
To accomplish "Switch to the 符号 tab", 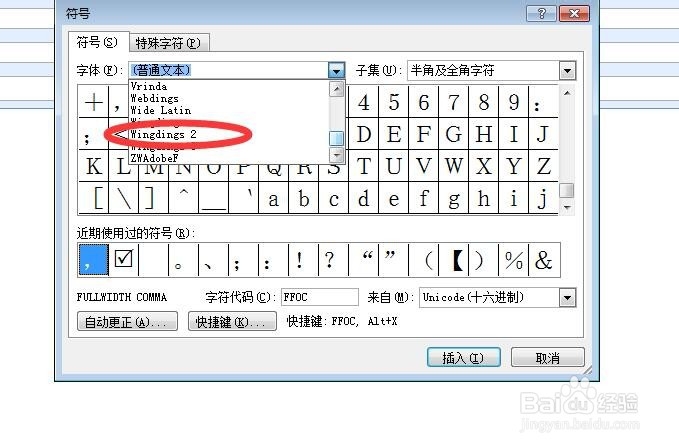I will pyautogui.click(x=97, y=42).
